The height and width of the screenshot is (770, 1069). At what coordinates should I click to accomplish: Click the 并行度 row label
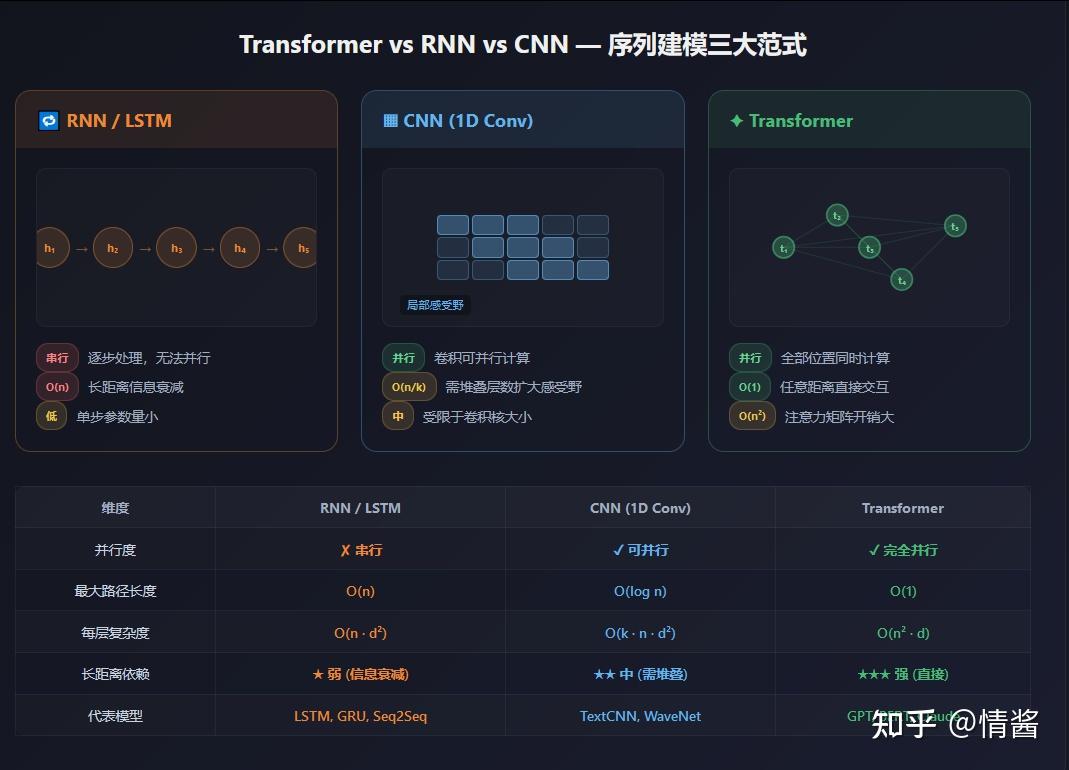(115, 550)
